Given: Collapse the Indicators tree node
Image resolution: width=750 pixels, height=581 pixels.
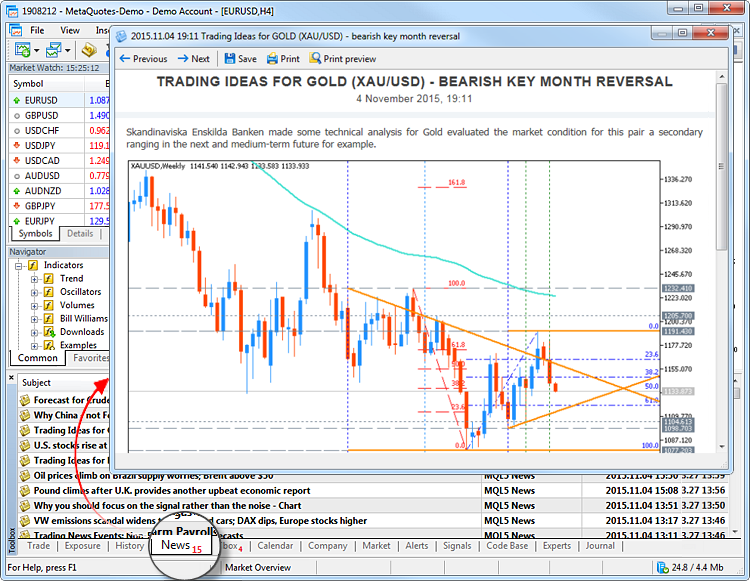Looking at the screenshot, I should pos(18,265).
